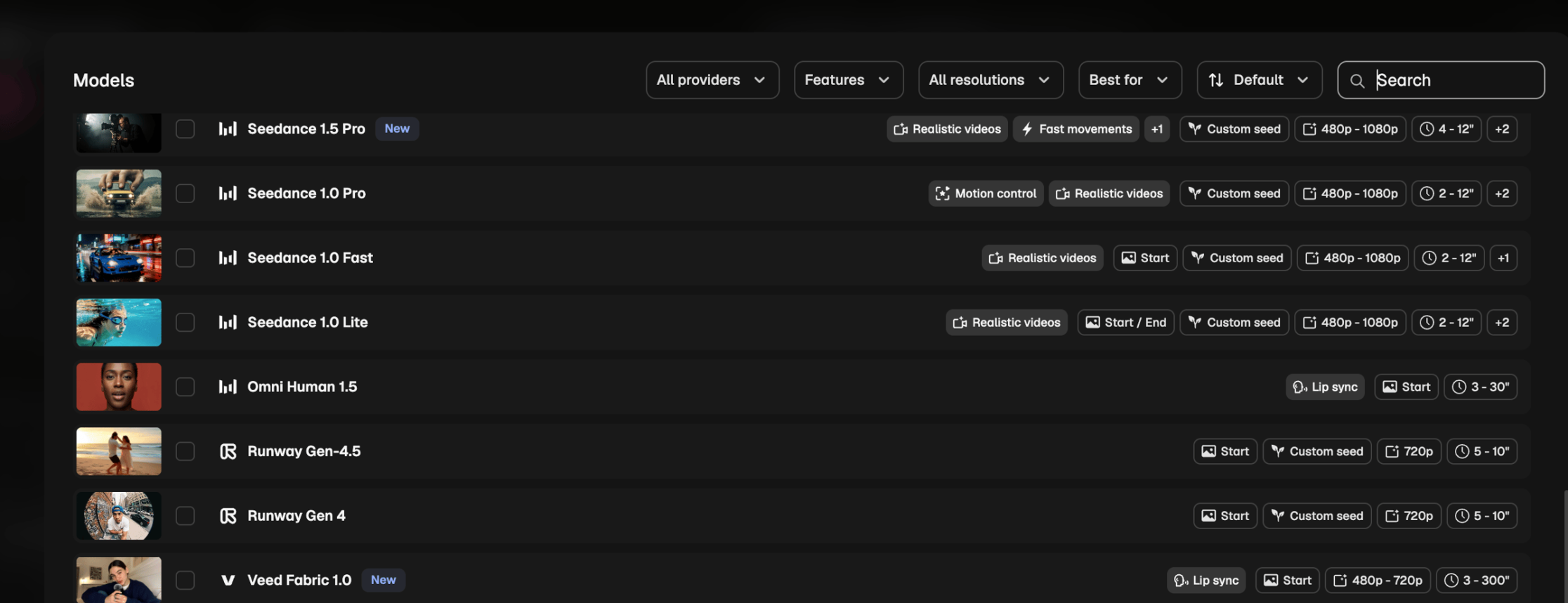The width and height of the screenshot is (1568, 603).
Task: Expand +1 tags on Seedance 1.5 Pro
Action: (x=1157, y=129)
